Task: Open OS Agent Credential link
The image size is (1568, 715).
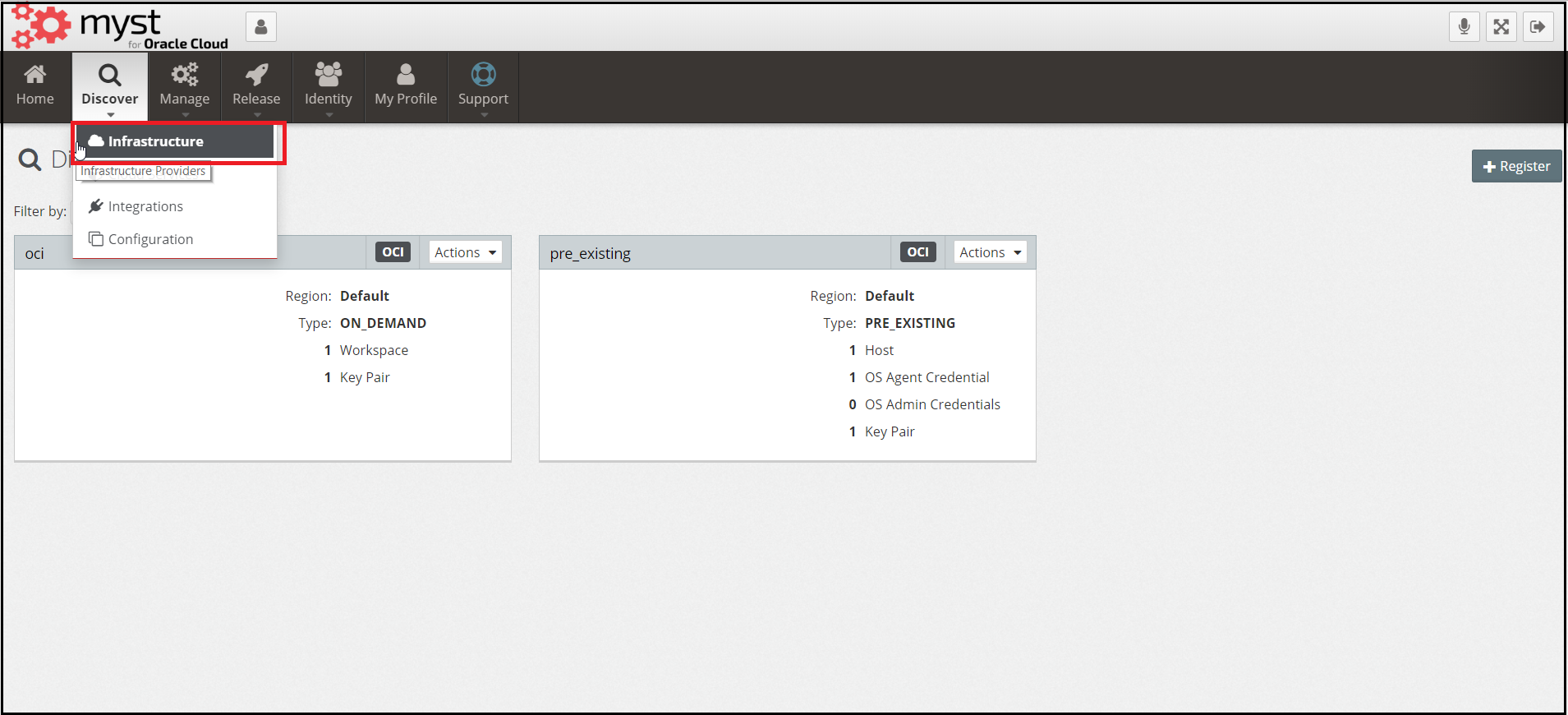Action: (x=927, y=377)
